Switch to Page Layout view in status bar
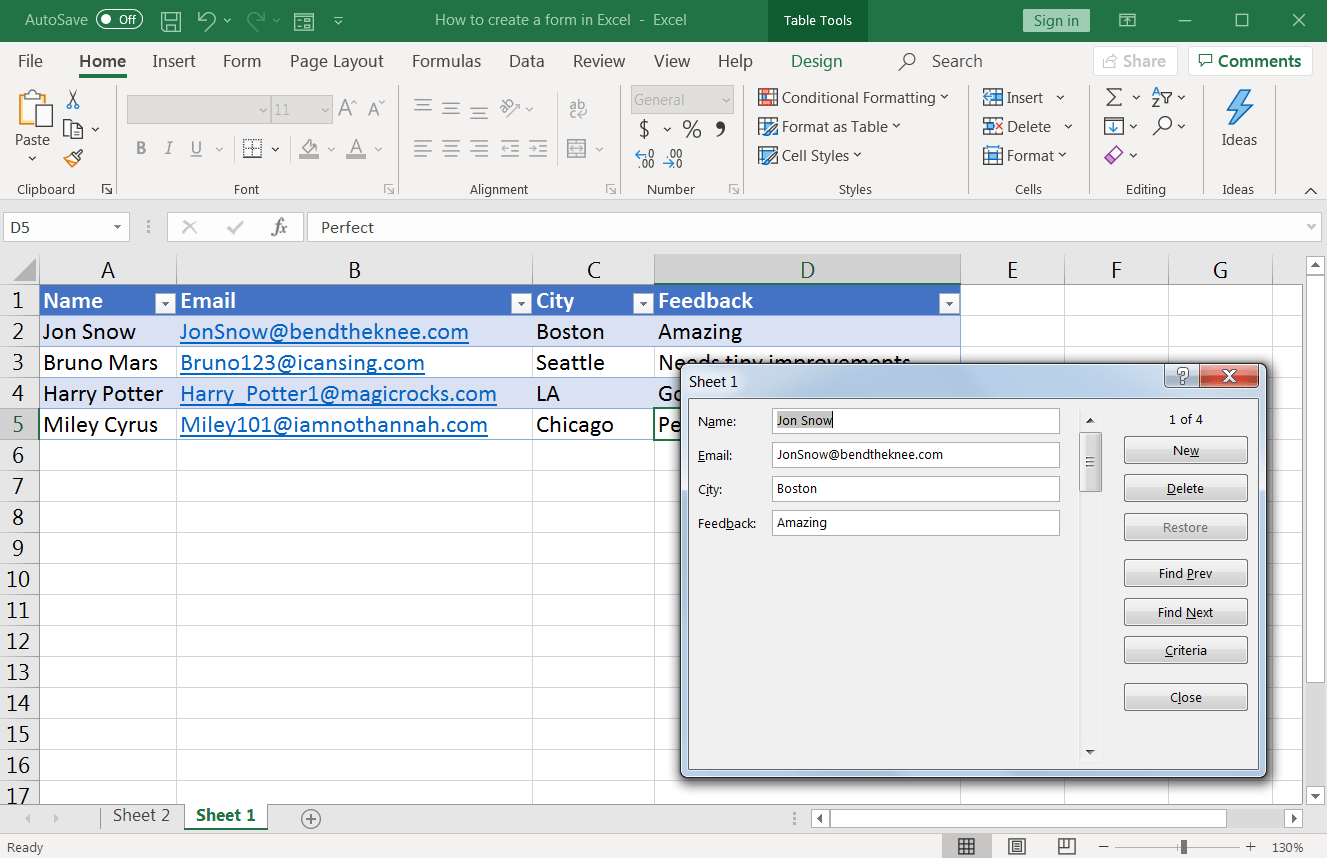 click(x=1016, y=847)
